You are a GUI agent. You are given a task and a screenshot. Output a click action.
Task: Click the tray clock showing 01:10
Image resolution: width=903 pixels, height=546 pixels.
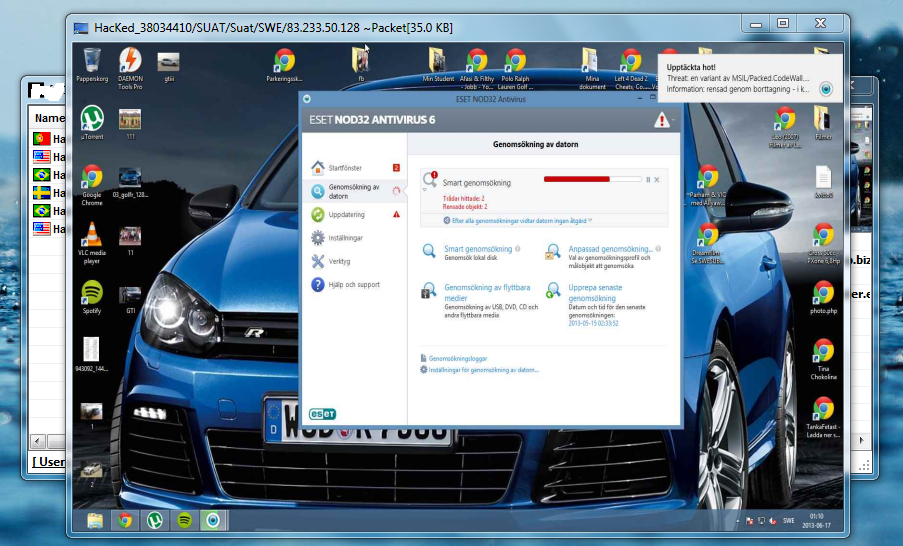817,521
